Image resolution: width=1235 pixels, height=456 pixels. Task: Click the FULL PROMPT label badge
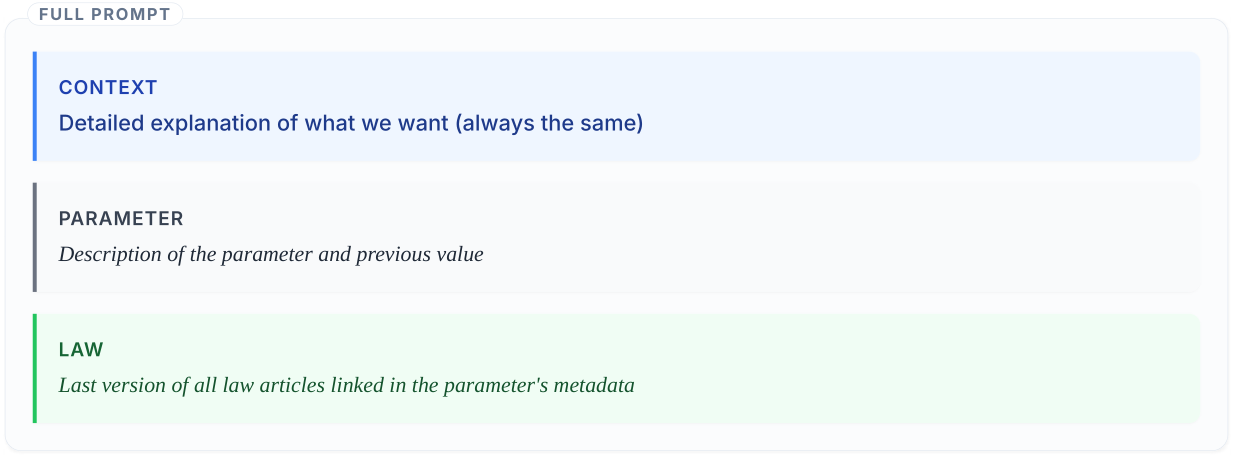103,15
